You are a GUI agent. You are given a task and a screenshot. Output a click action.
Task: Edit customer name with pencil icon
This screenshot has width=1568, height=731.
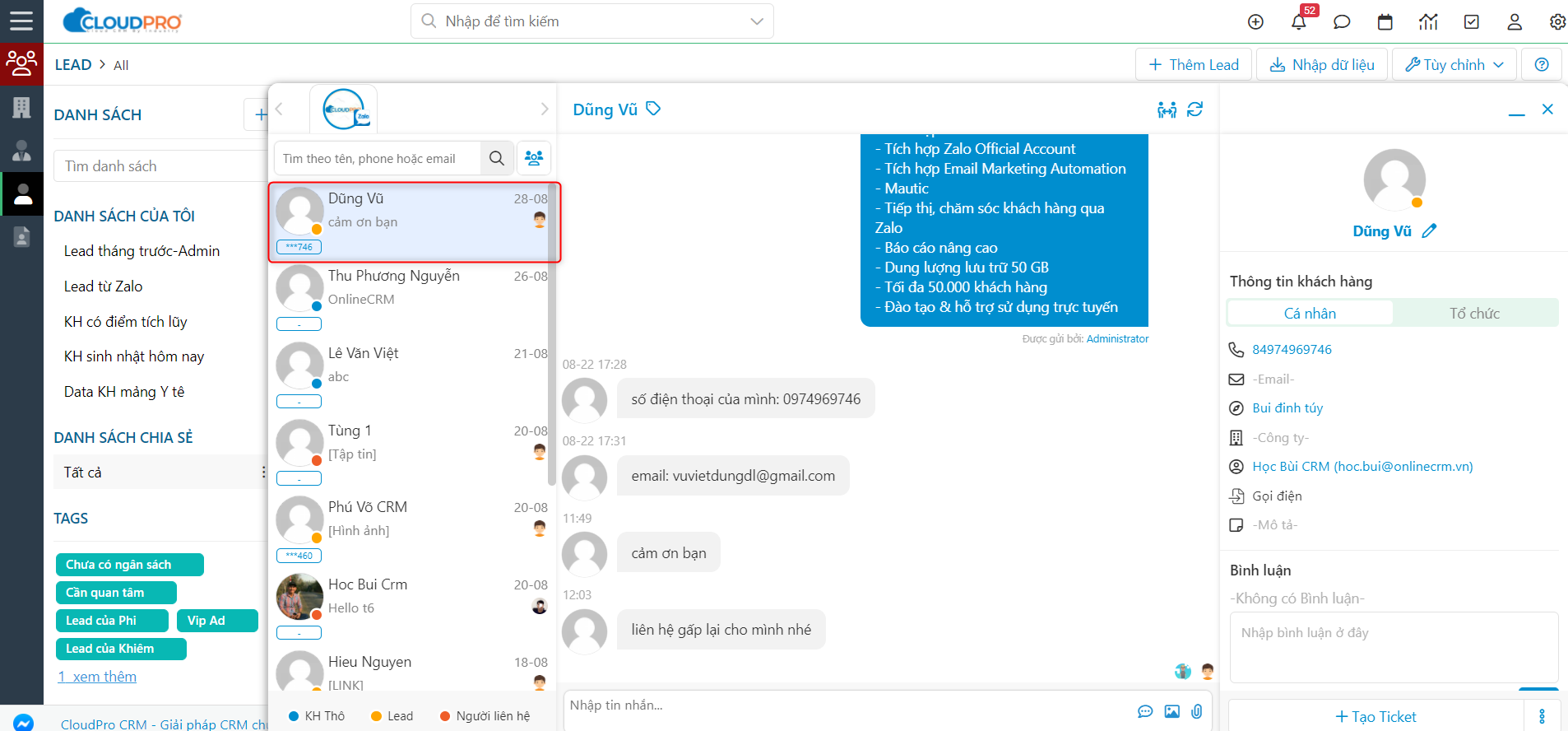point(1429,231)
